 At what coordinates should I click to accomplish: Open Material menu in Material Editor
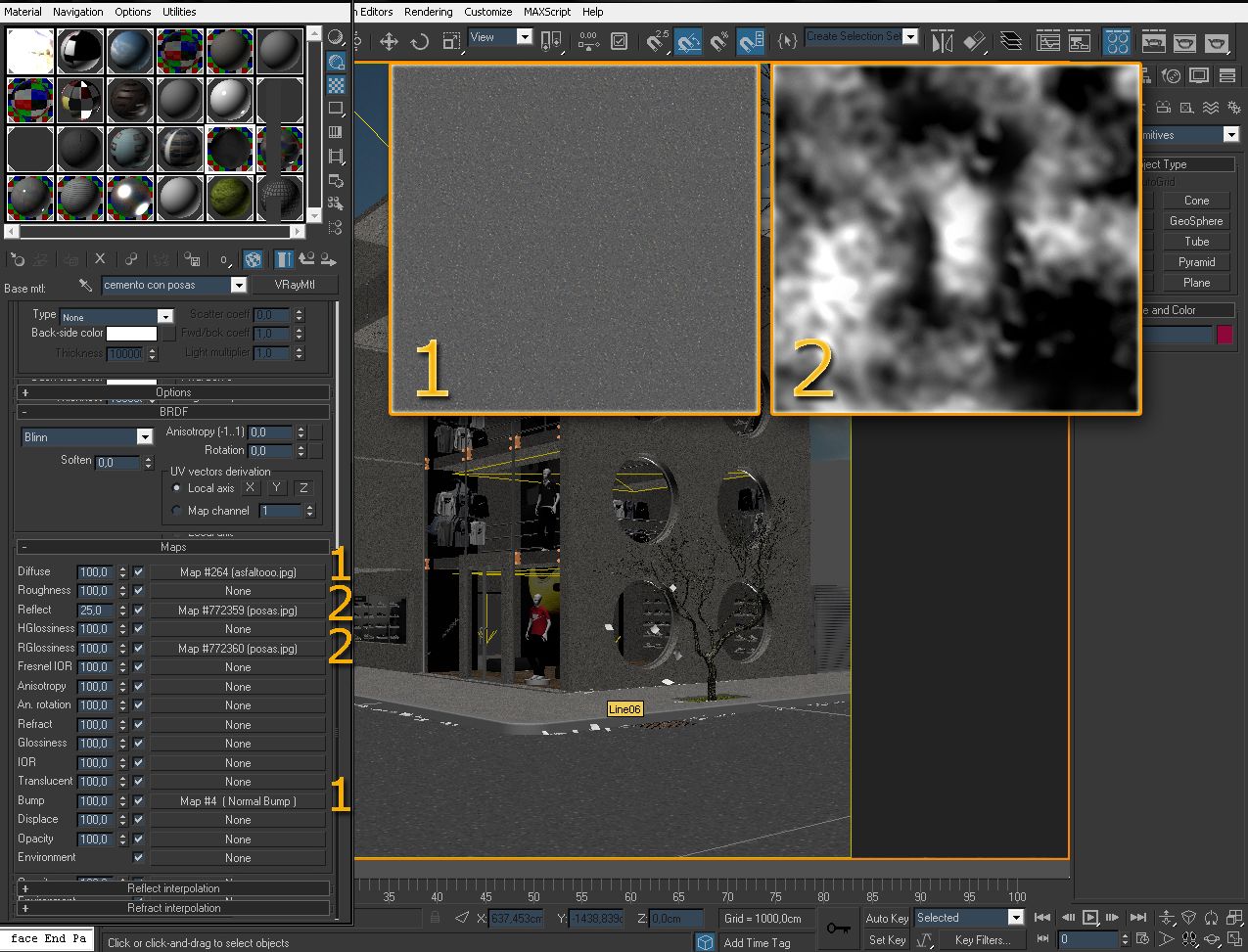point(23,12)
